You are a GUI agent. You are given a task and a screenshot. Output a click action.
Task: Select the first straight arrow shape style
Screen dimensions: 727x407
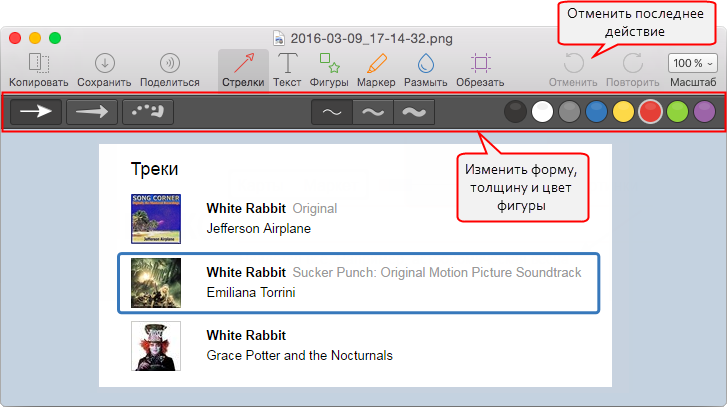click(x=36, y=112)
